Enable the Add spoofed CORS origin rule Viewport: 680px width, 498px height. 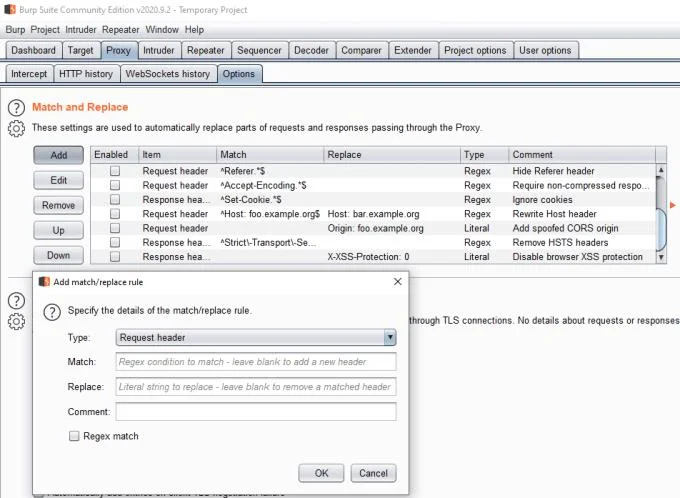point(115,228)
